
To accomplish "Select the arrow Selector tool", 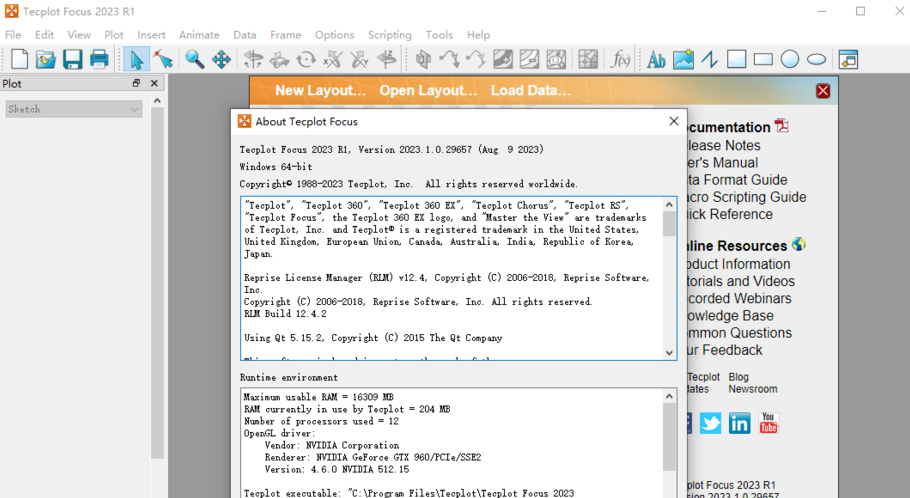I will pos(136,59).
